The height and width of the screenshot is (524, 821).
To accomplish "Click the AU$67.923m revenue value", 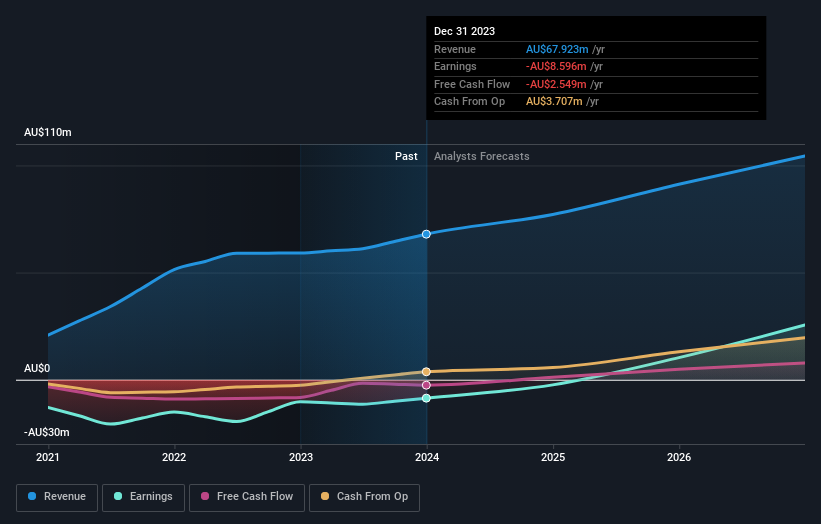I will 557,49.
